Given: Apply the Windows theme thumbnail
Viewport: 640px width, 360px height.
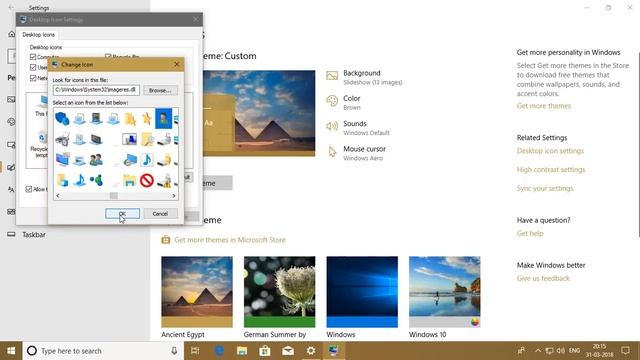Looking at the screenshot, I should pos(362,292).
